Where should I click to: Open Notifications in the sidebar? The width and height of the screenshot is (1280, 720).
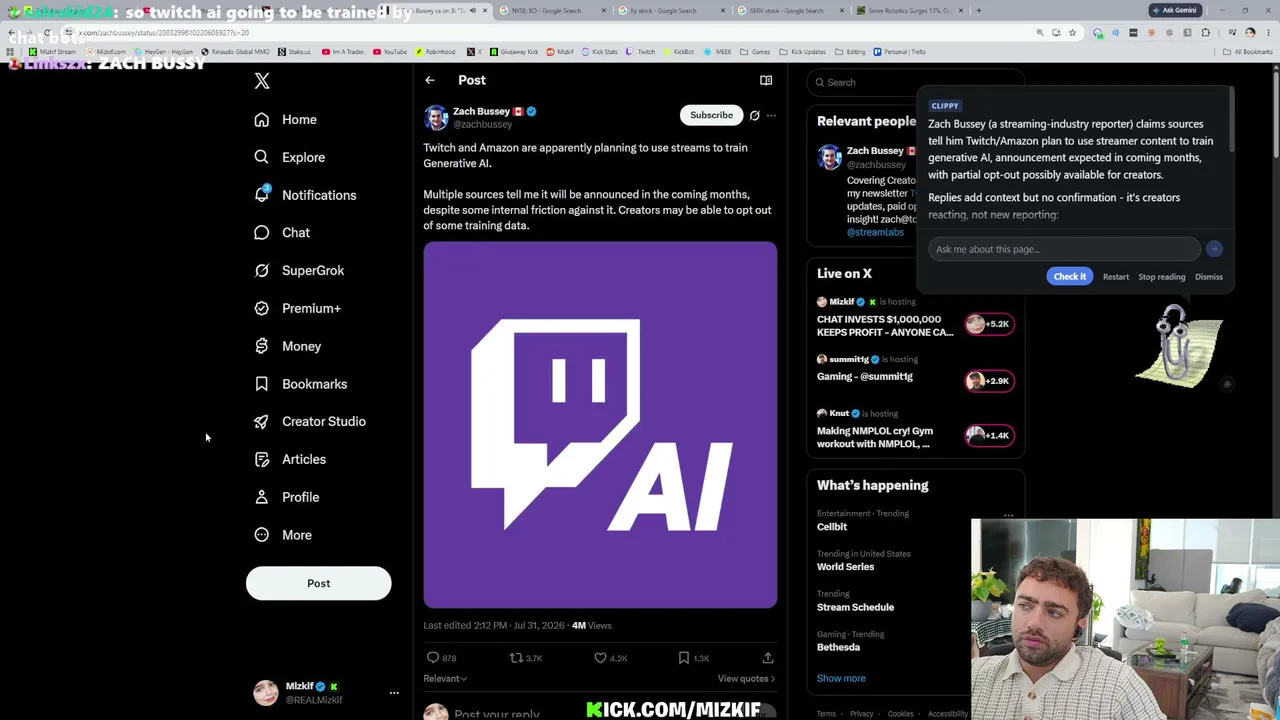tap(304, 195)
